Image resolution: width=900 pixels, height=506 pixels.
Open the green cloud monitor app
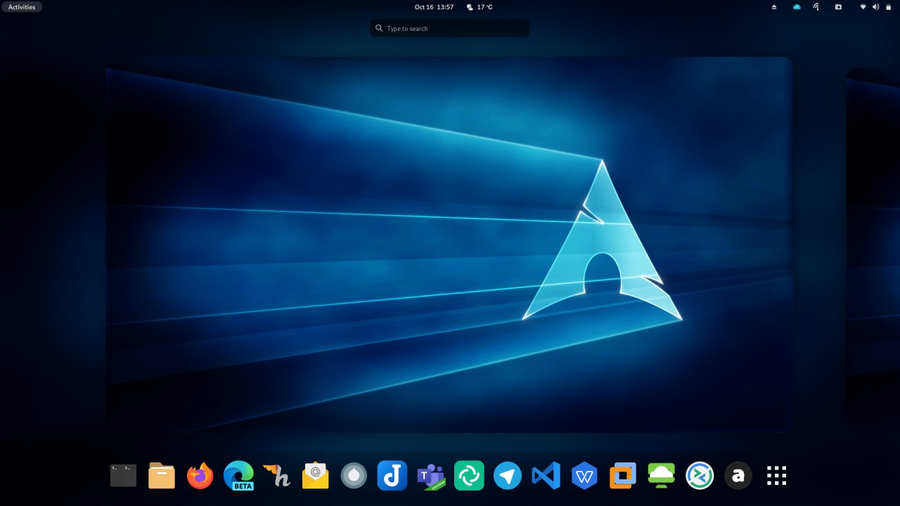coord(661,476)
